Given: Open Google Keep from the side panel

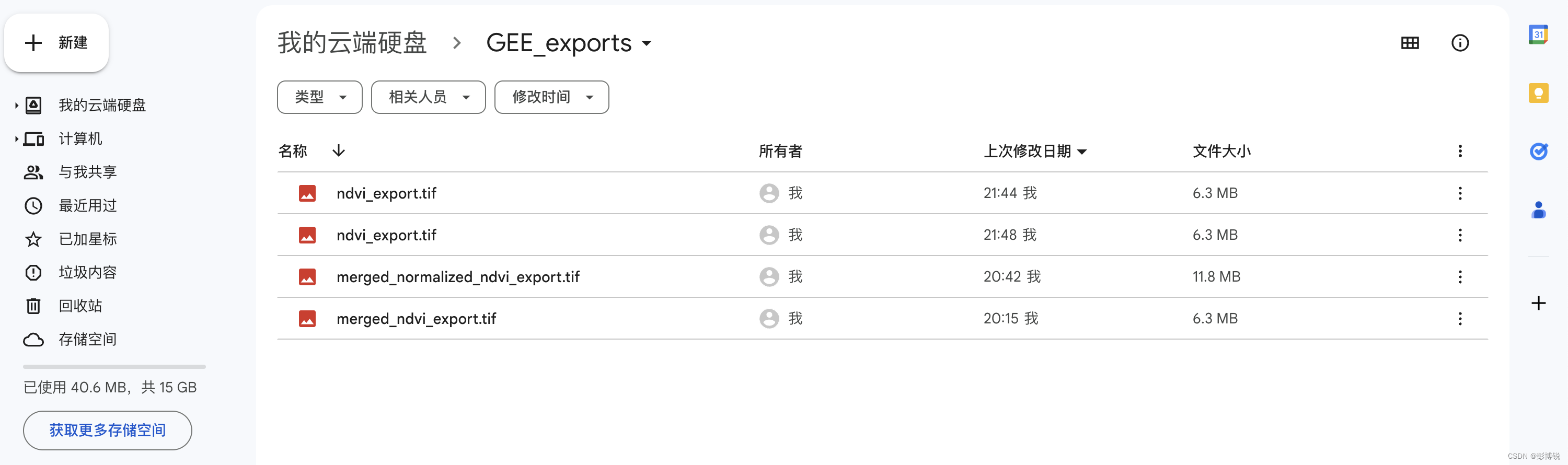Looking at the screenshot, I should tap(1539, 92).
